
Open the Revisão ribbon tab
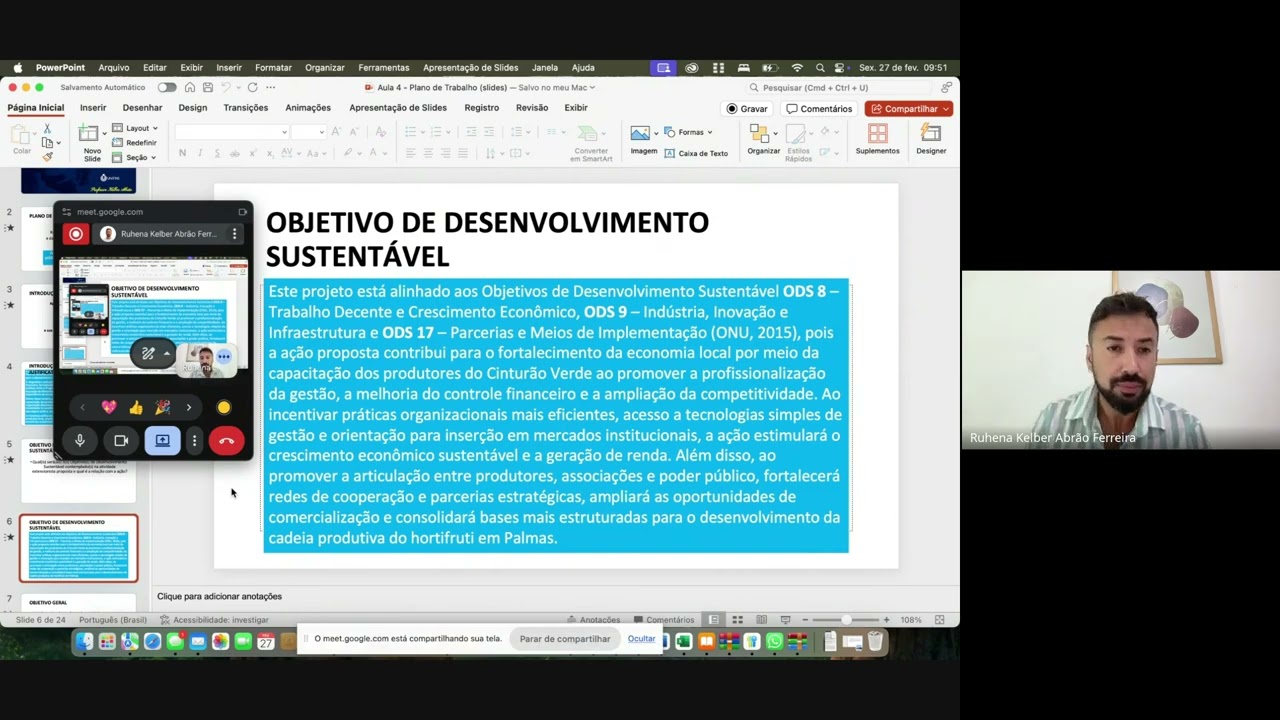point(532,108)
